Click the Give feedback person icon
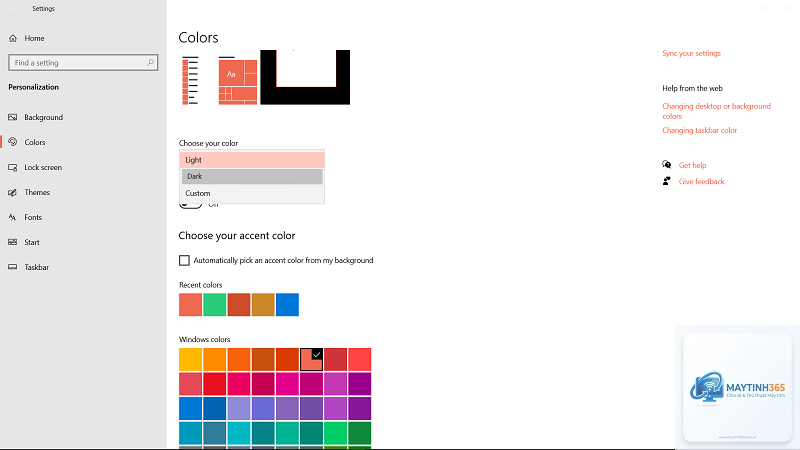 pyautogui.click(x=666, y=181)
